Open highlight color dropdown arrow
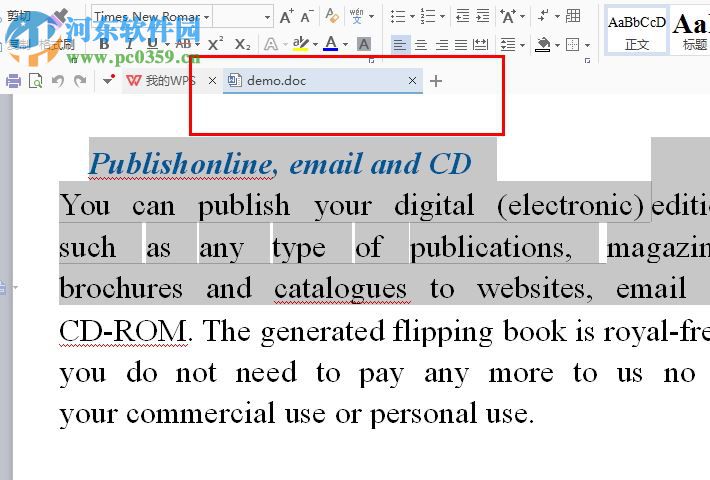The height and width of the screenshot is (480, 710). click(315, 44)
